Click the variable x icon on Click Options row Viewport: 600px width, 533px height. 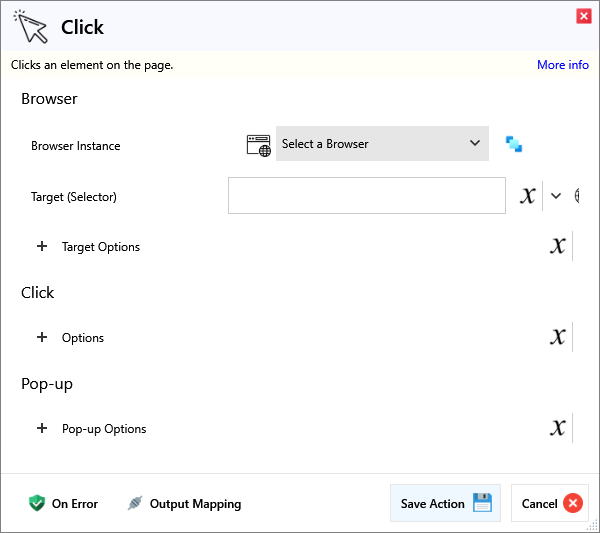click(x=558, y=337)
